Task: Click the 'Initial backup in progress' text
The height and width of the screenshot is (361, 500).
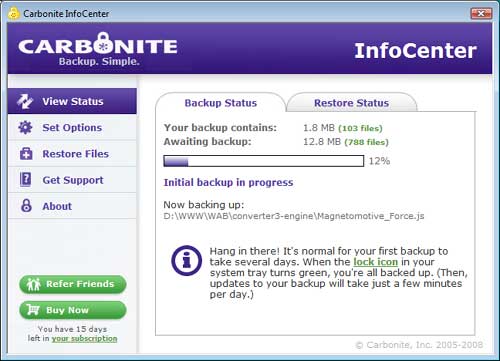Action: pyautogui.click(x=228, y=182)
